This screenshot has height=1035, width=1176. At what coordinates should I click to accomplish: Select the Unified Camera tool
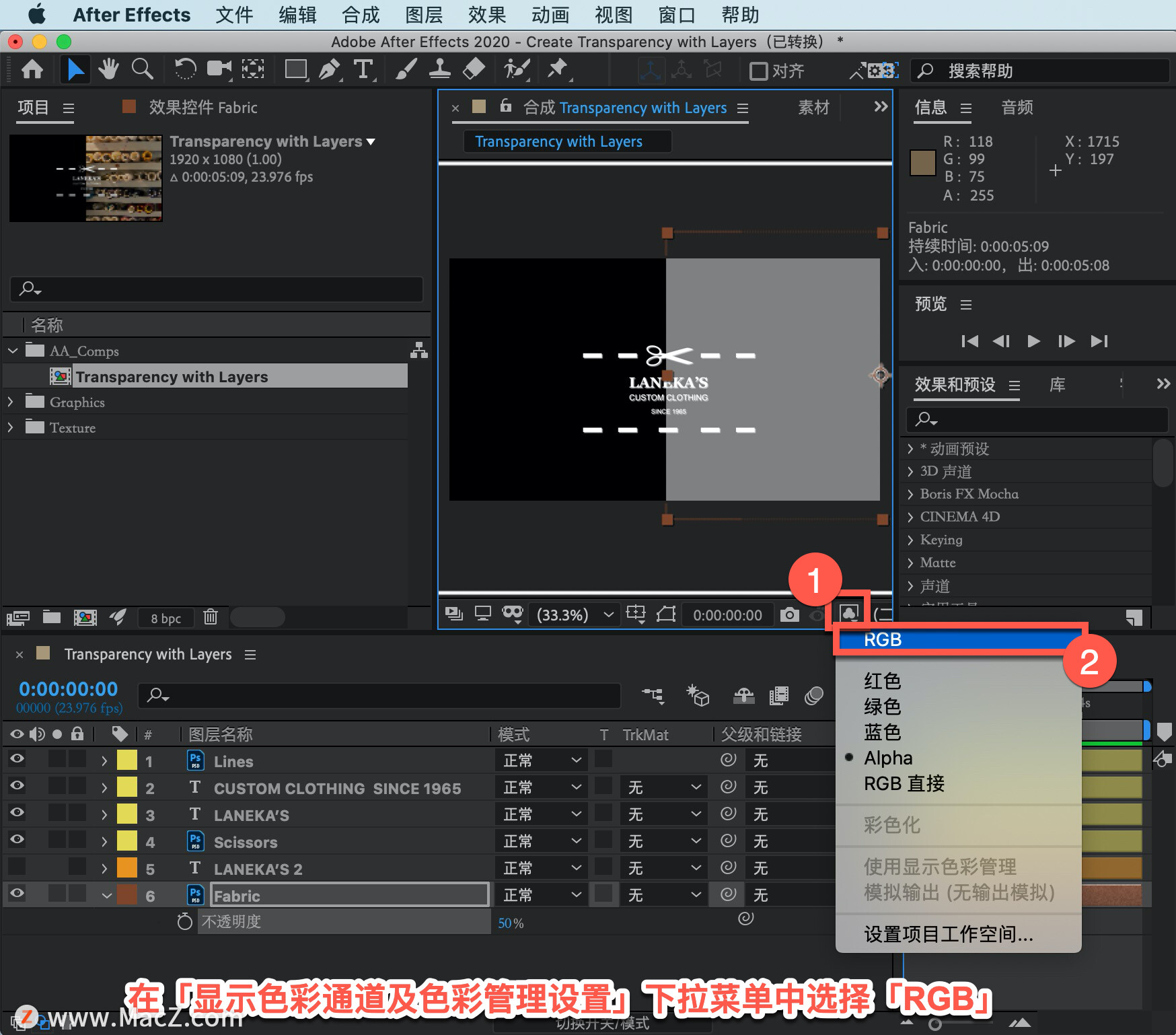coord(219,69)
